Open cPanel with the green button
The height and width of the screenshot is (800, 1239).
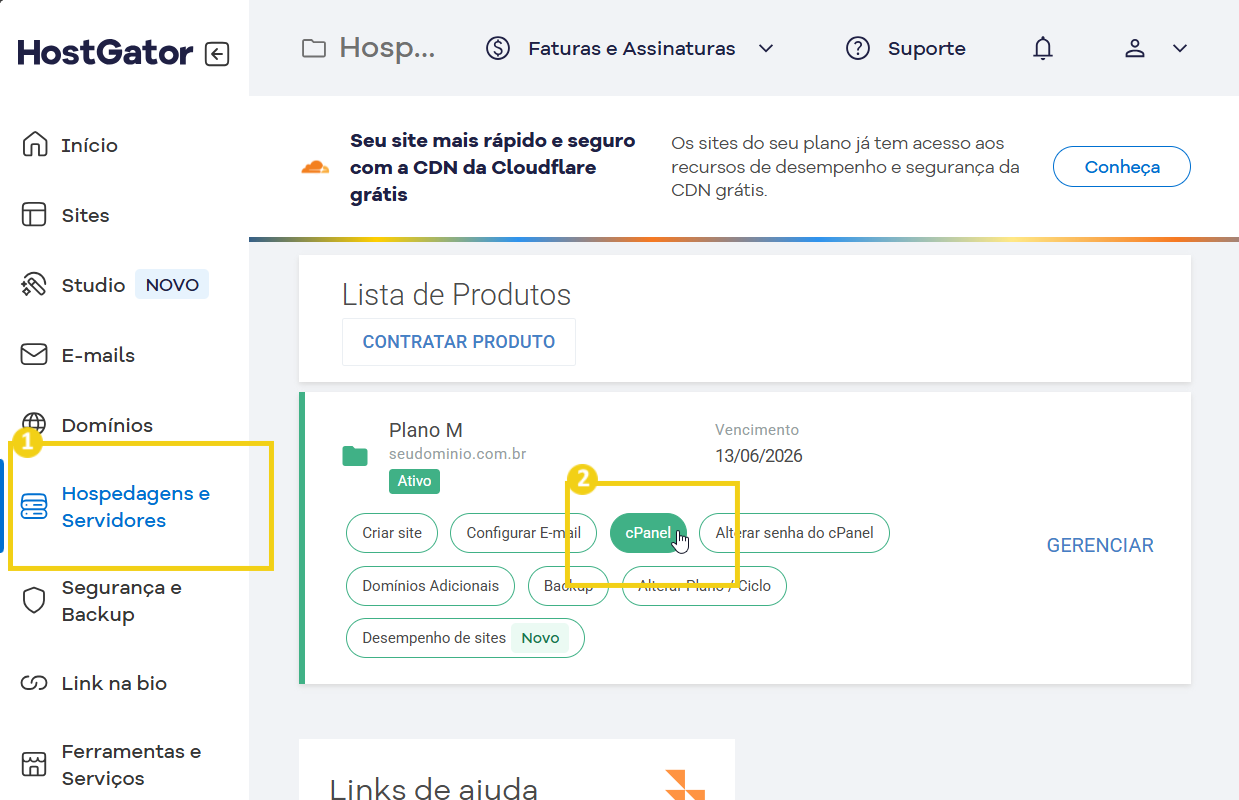click(648, 533)
